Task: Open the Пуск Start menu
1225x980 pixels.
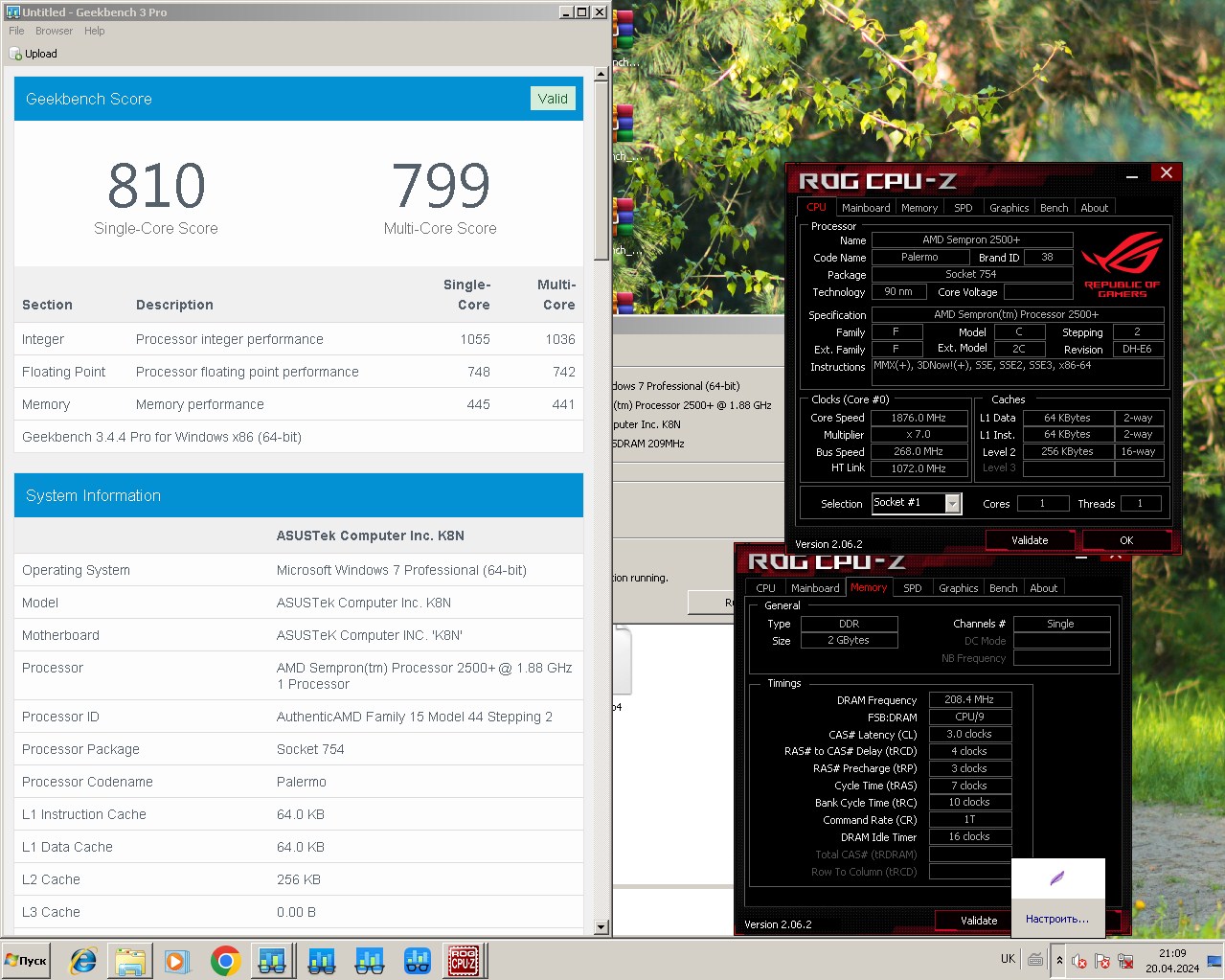Action: coord(27,960)
